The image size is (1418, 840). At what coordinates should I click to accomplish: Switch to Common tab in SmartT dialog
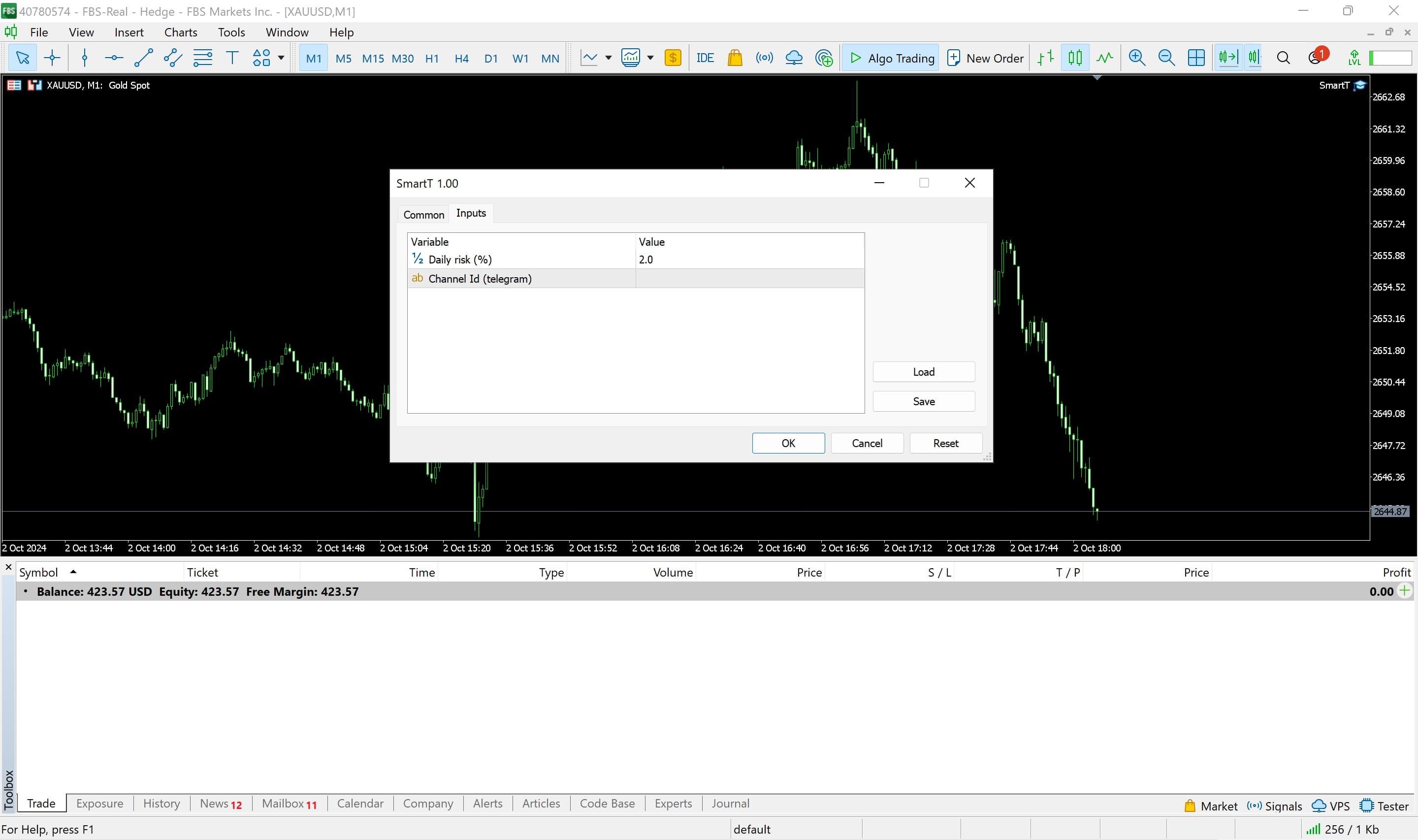[x=423, y=215]
